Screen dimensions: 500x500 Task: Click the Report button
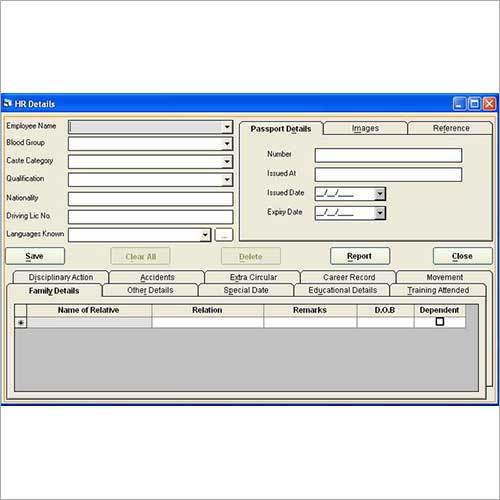(360, 256)
